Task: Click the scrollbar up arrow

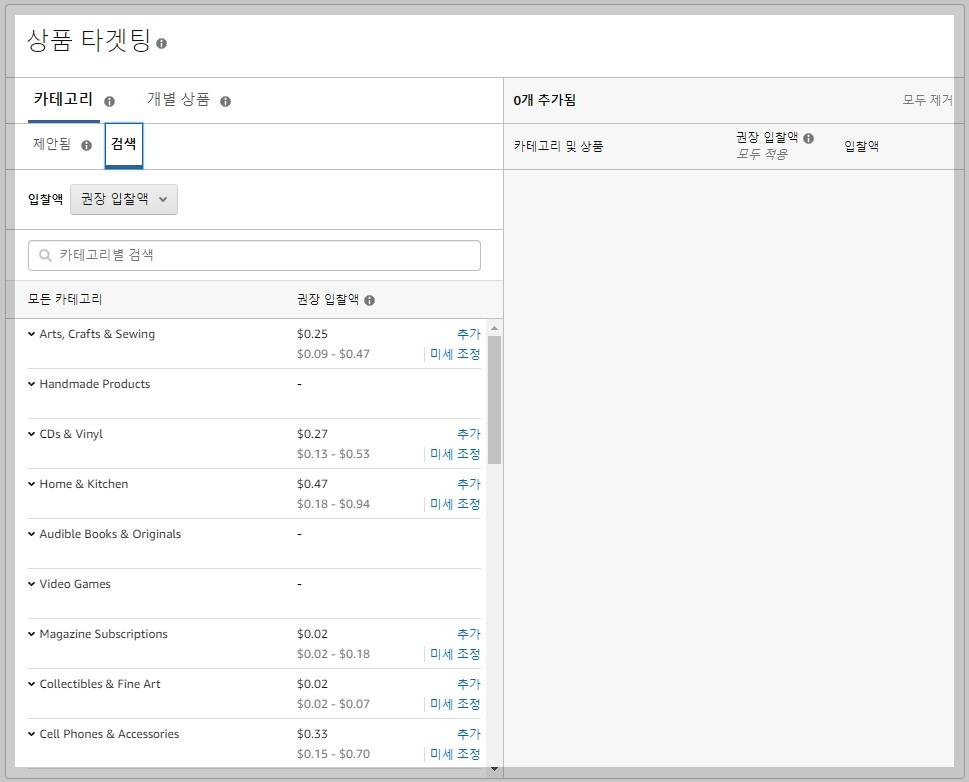Action: click(x=494, y=328)
